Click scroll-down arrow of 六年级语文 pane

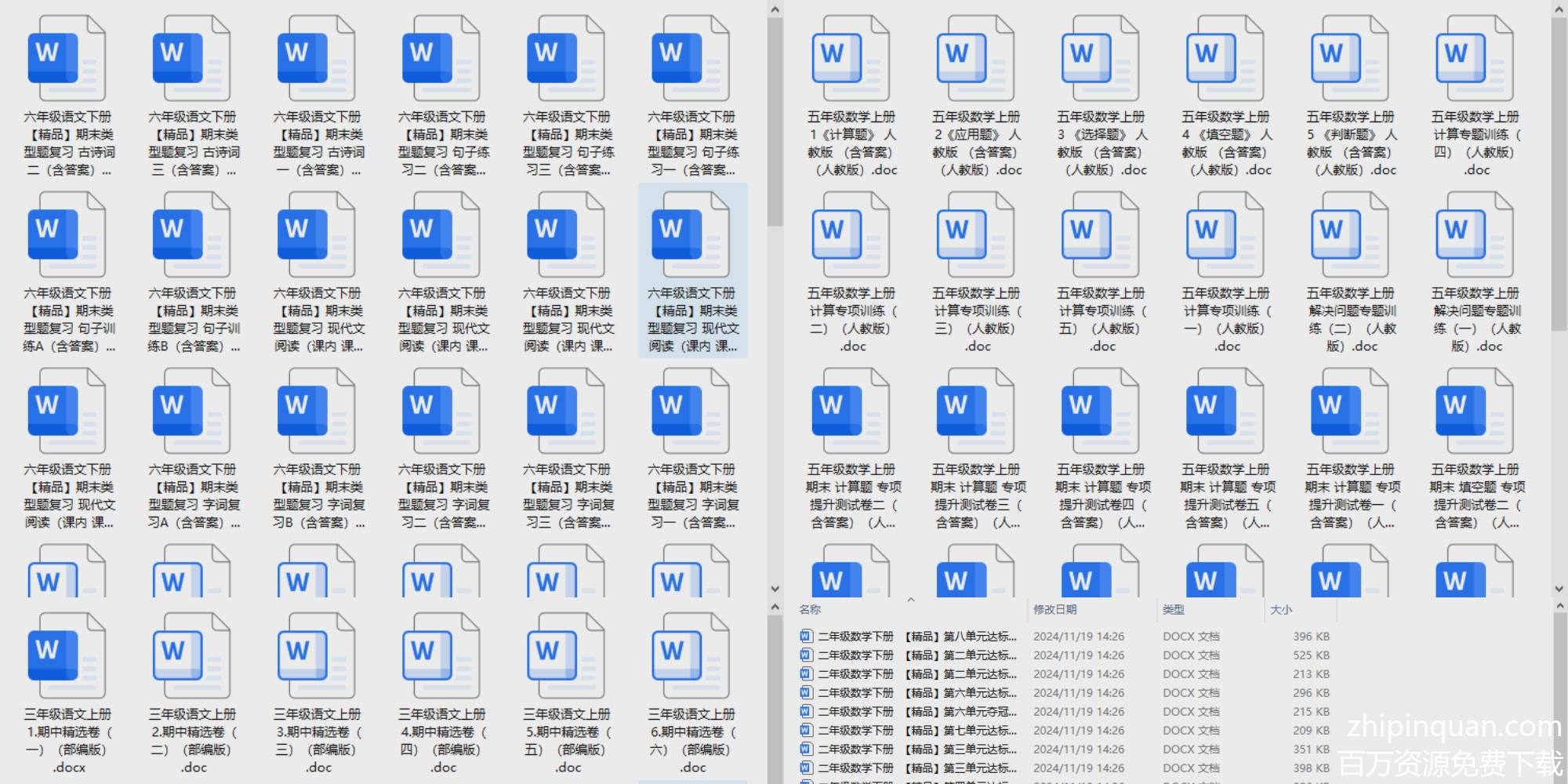click(x=775, y=588)
